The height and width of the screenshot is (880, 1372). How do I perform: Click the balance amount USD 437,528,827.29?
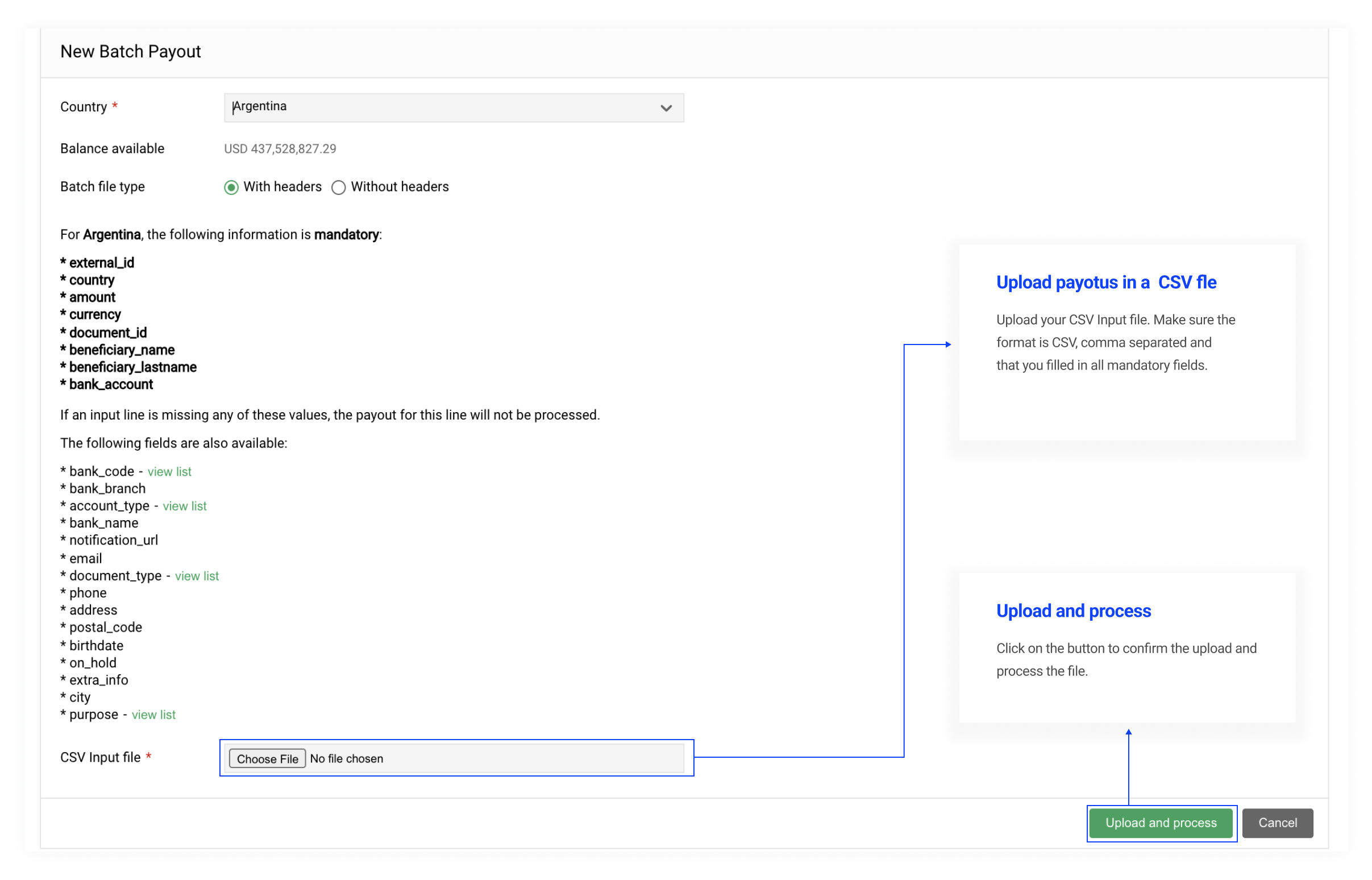click(280, 149)
